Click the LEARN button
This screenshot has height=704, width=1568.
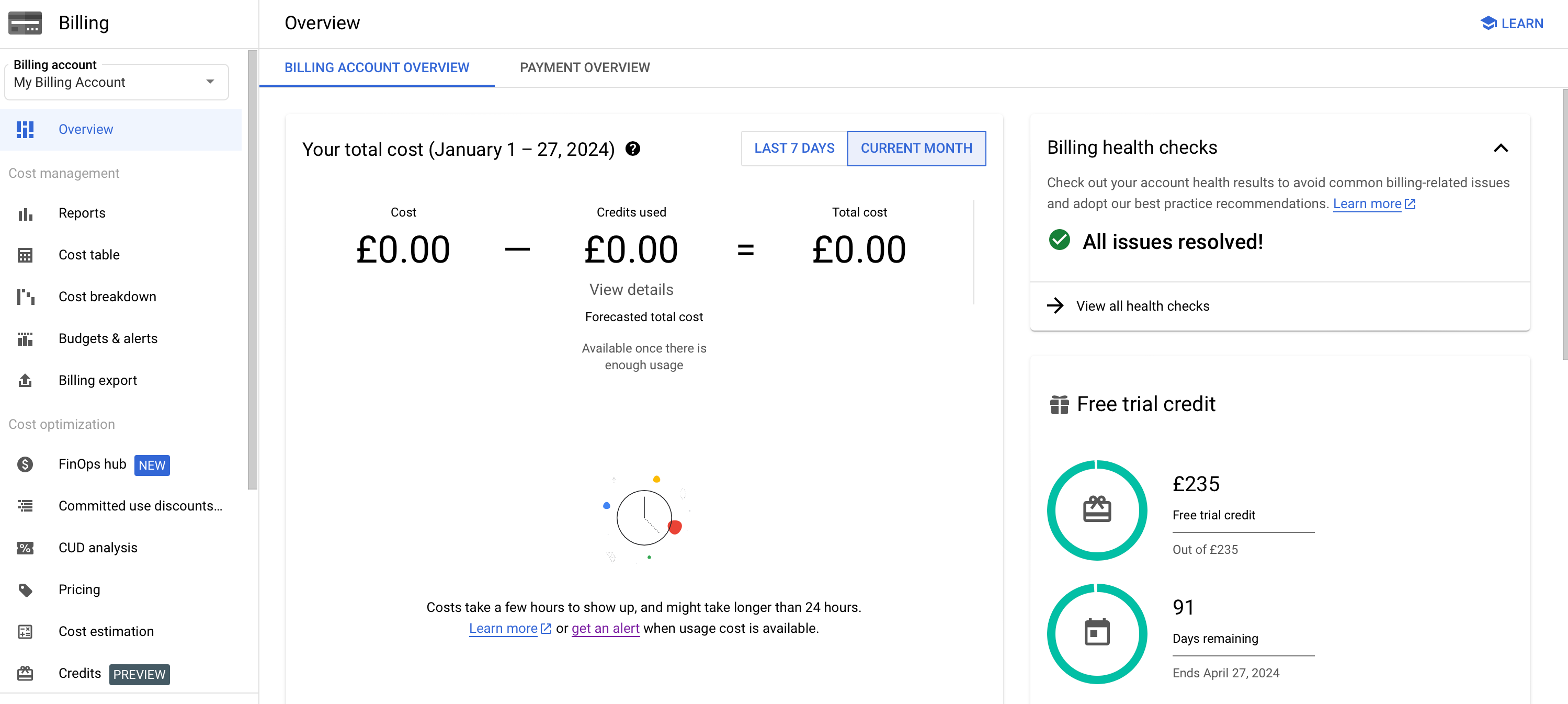1512,23
